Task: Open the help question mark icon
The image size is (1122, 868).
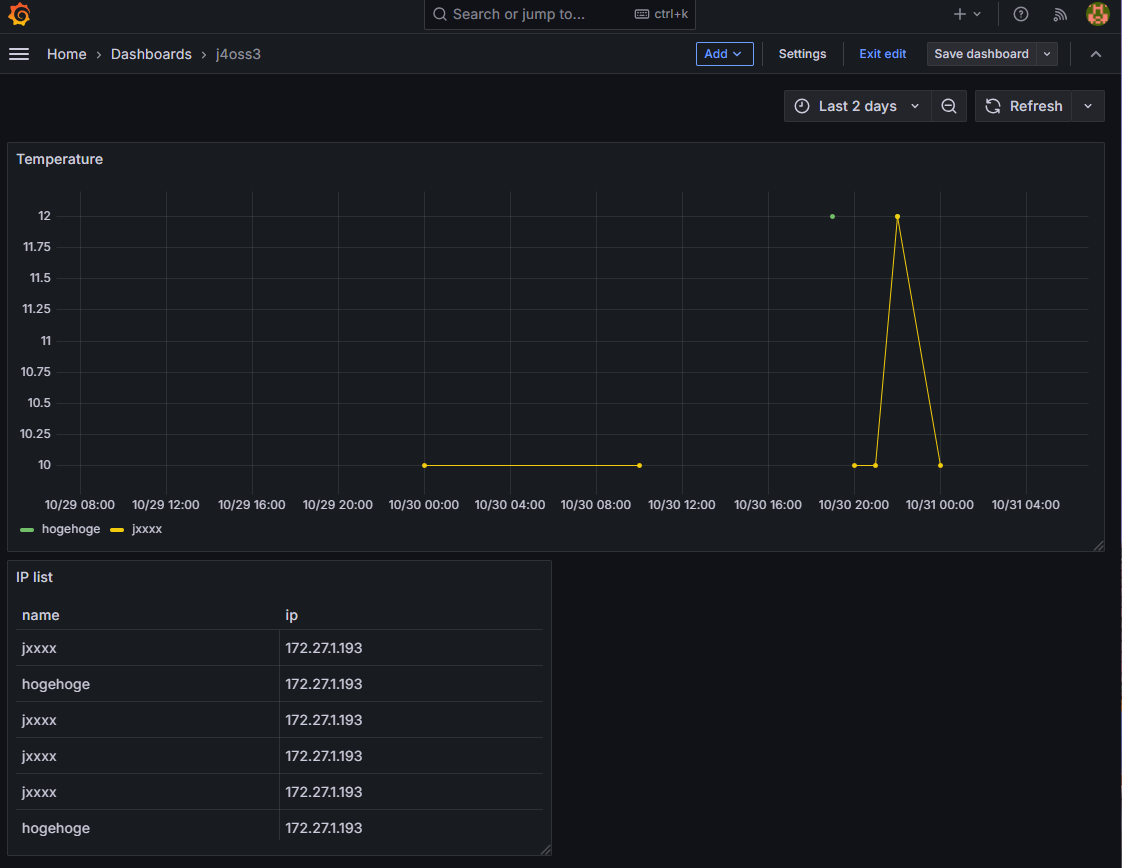Action: coord(1021,15)
